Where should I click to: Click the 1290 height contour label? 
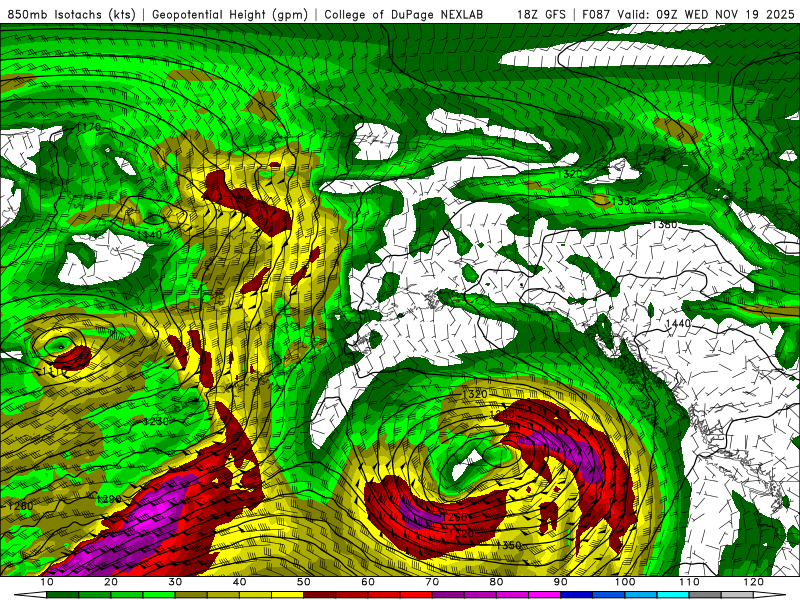pos(109,498)
